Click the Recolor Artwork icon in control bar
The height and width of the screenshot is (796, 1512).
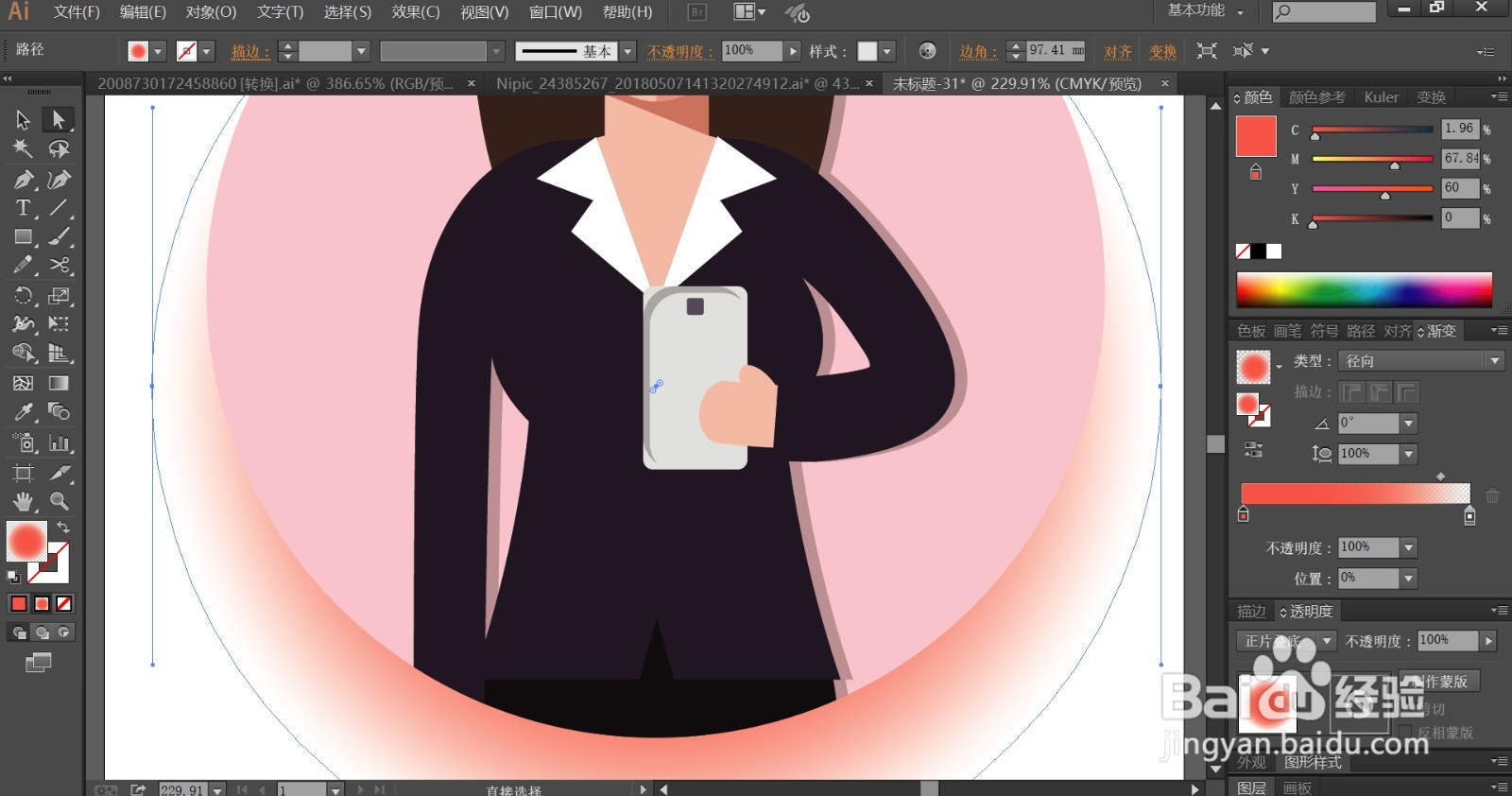[928, 51]
